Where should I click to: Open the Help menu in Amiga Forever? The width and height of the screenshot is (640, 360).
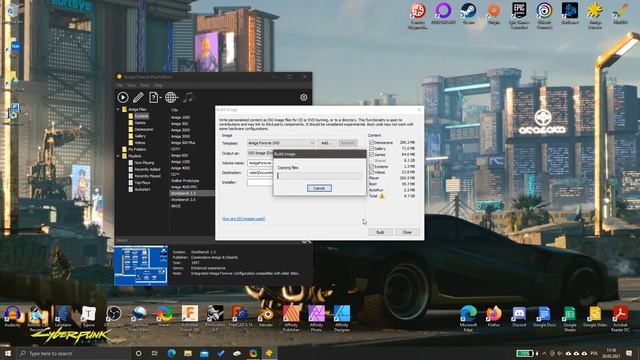point(158,85)
